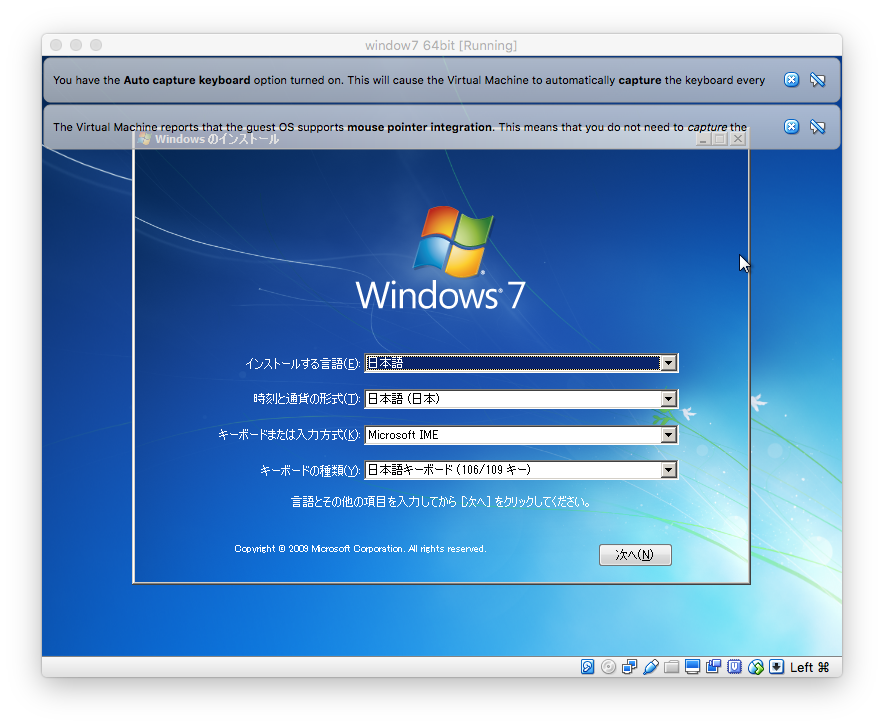Screen dimensions: 884x727
Task: Open the インストールする言語 dropdown
Action: [x=521, y=363]
